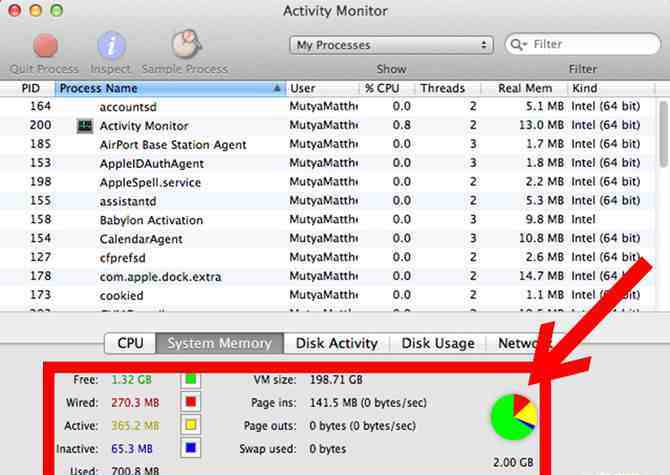
Task: Open the Disk Activity tab
Action: click(337, 343)
